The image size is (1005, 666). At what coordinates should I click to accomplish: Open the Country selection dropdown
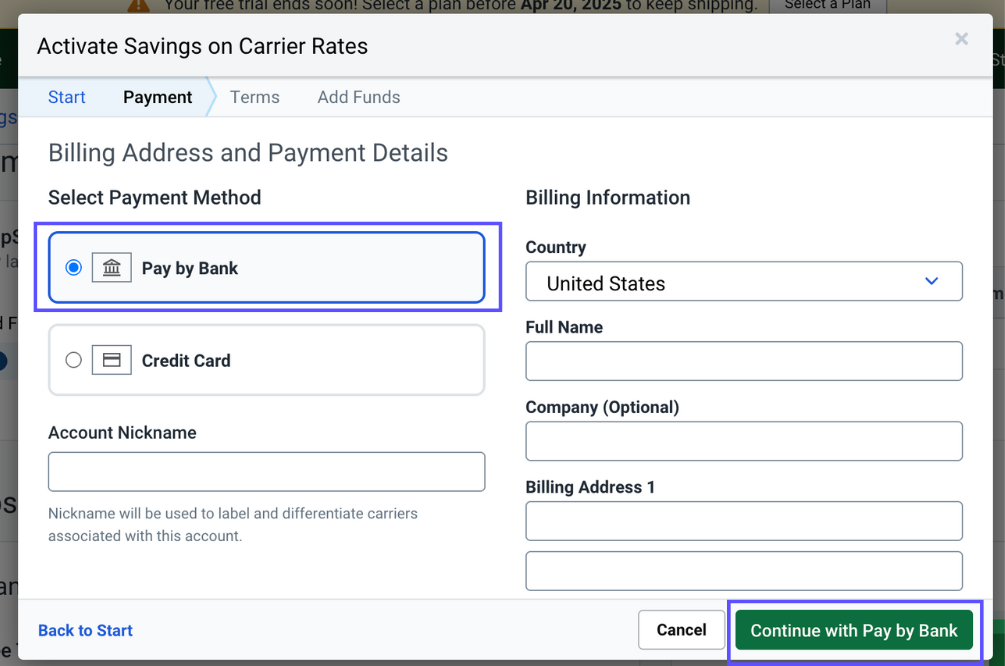pos(744,281)
